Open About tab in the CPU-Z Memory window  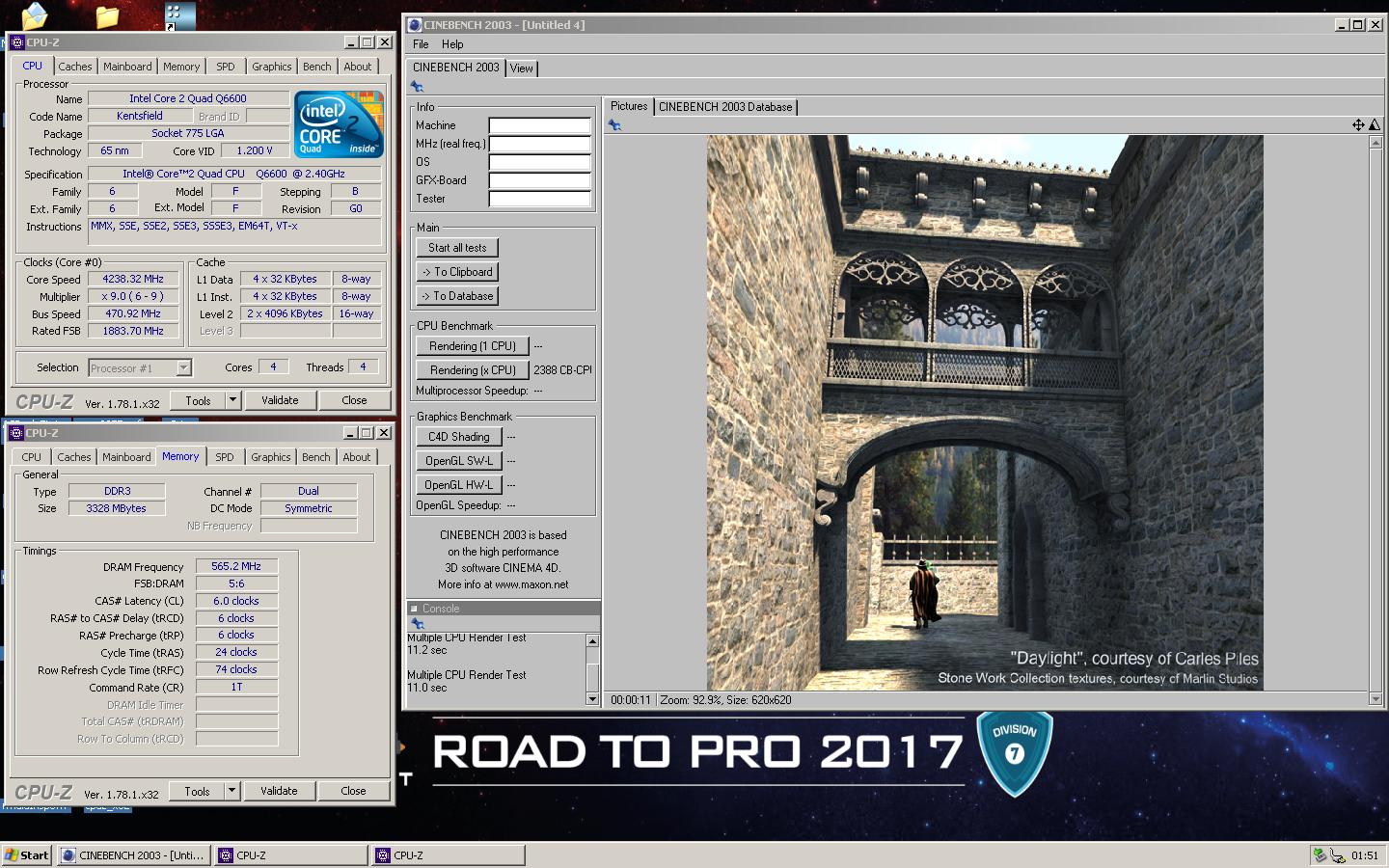[x=357, y=457]
